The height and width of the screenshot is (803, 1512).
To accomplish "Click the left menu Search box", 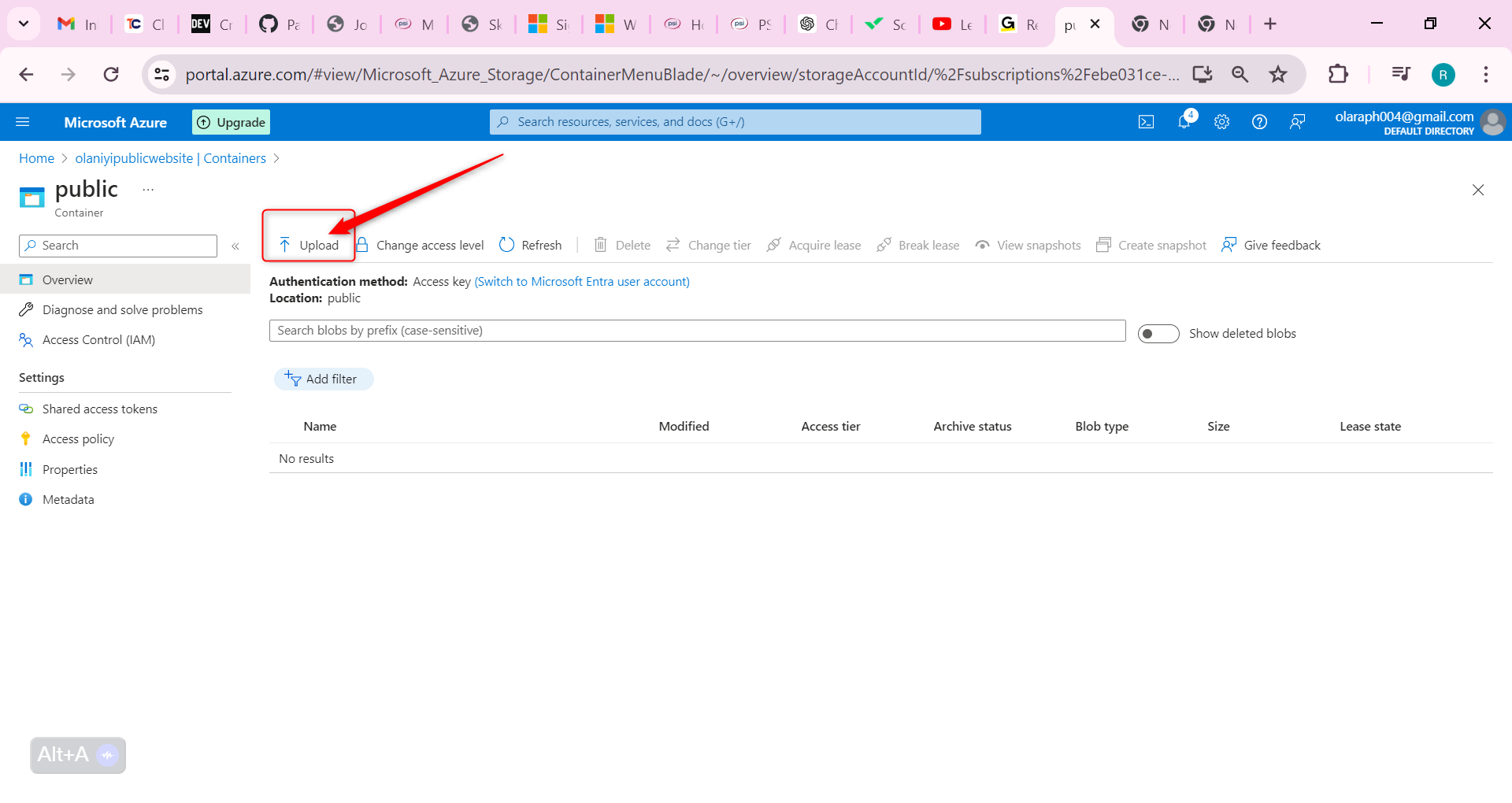I will (x=118, y=246).
